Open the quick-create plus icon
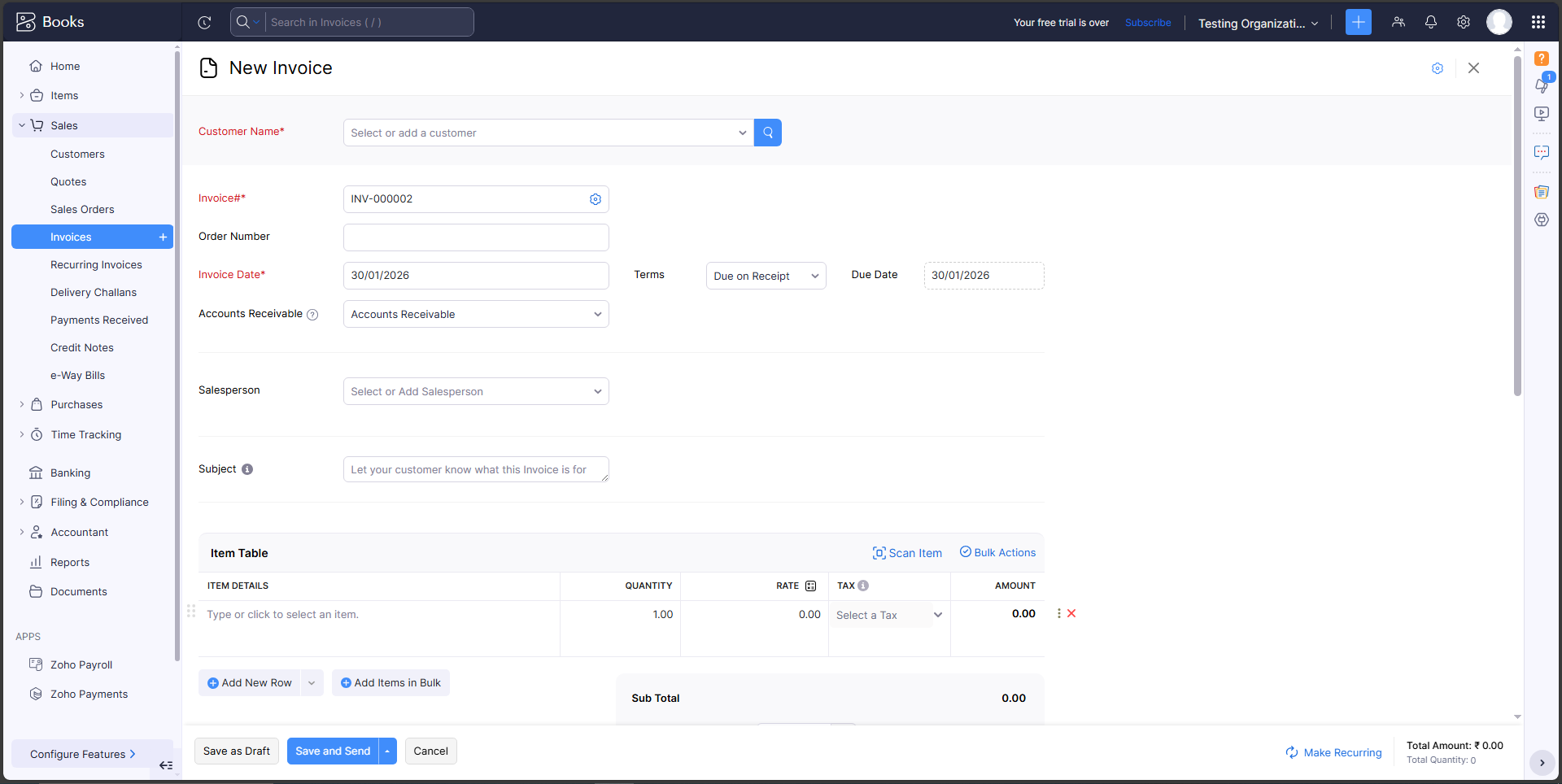 click(x=1357, y=22)
